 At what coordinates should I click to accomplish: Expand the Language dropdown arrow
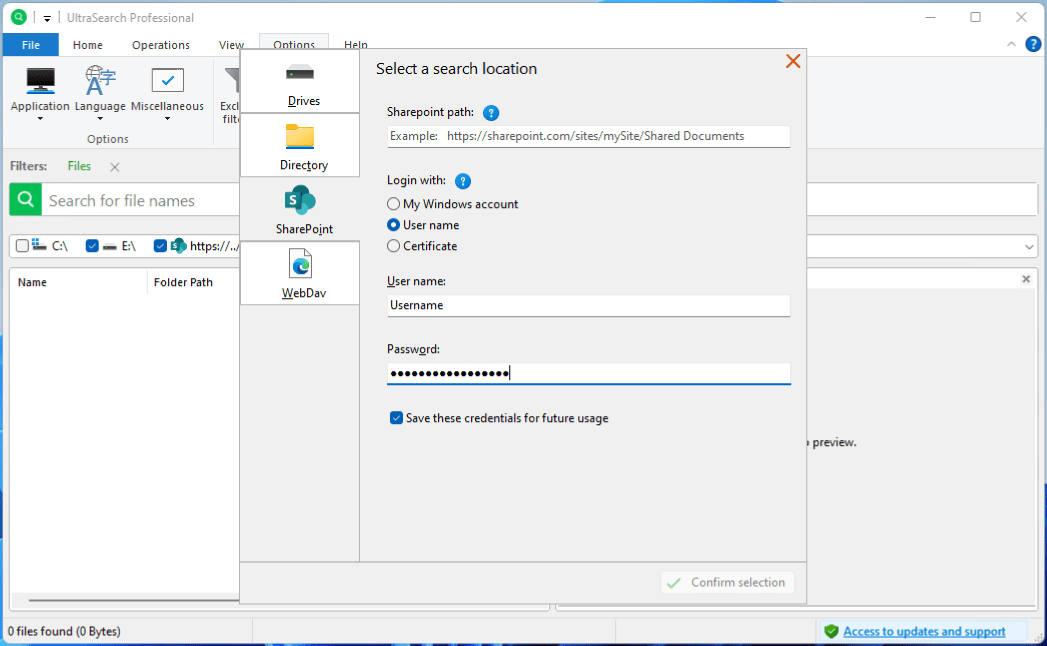click(100, 119)
